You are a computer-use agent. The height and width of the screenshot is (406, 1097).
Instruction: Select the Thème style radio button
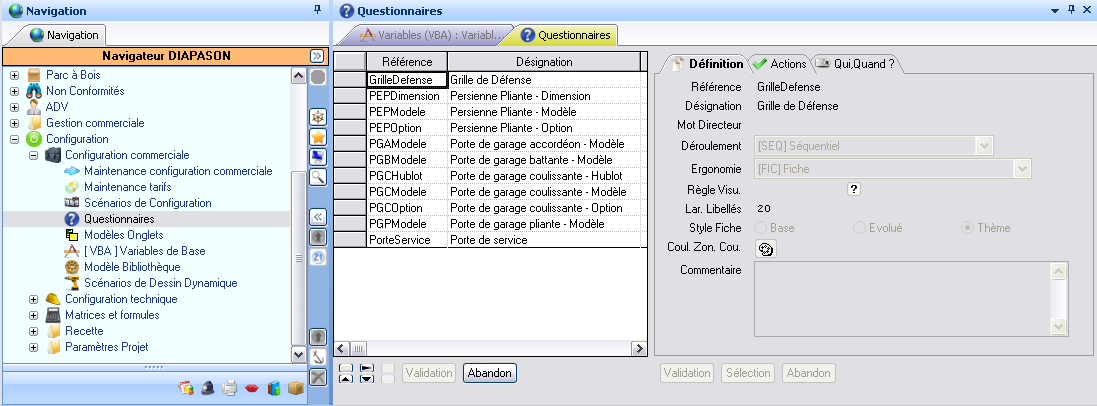[x=967, y=228]
